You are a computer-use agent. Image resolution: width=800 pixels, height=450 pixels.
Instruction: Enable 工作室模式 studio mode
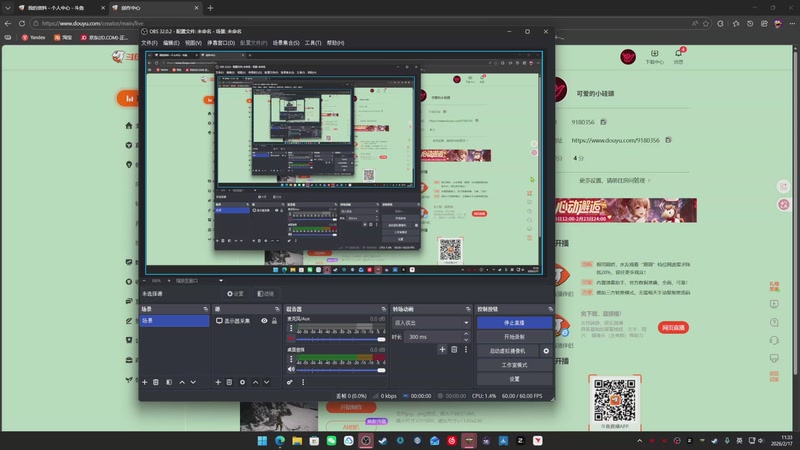(x=514, y=365)
